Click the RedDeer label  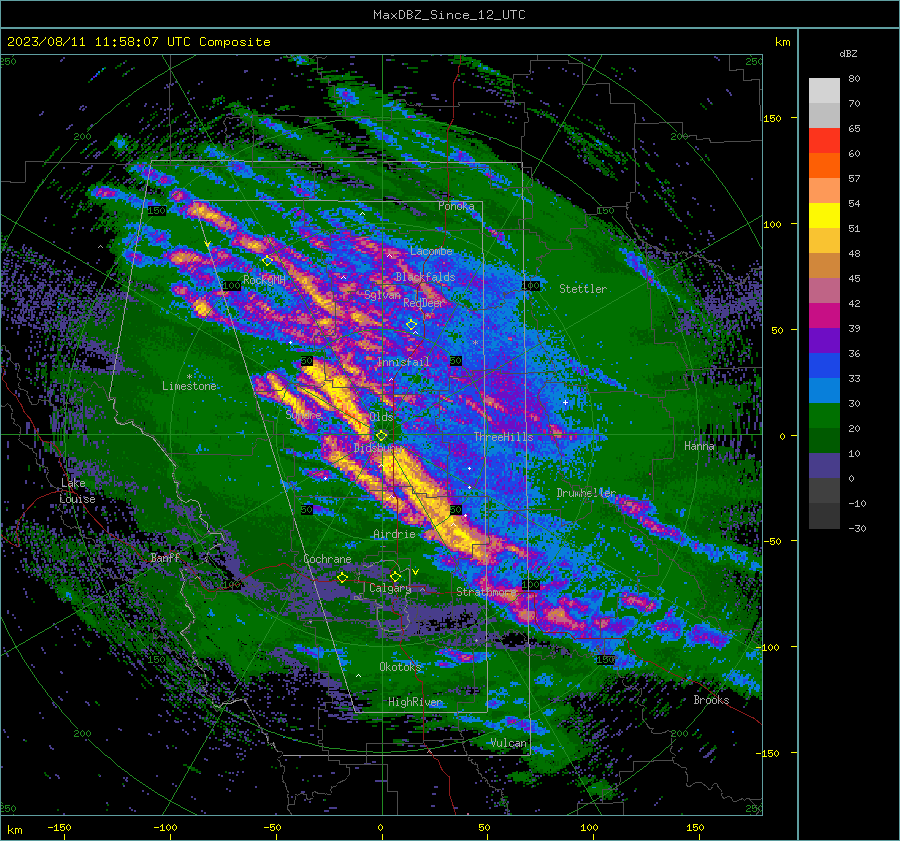(x=423, y=303)
